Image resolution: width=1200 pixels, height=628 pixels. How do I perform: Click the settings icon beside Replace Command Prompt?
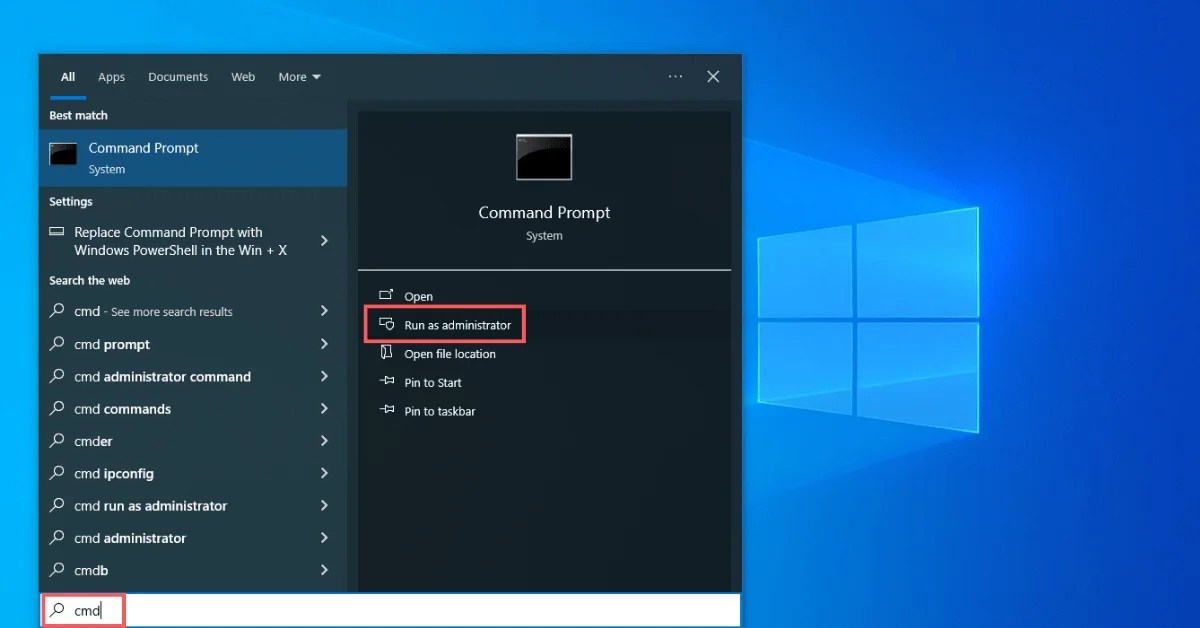(x=57, y=232)
